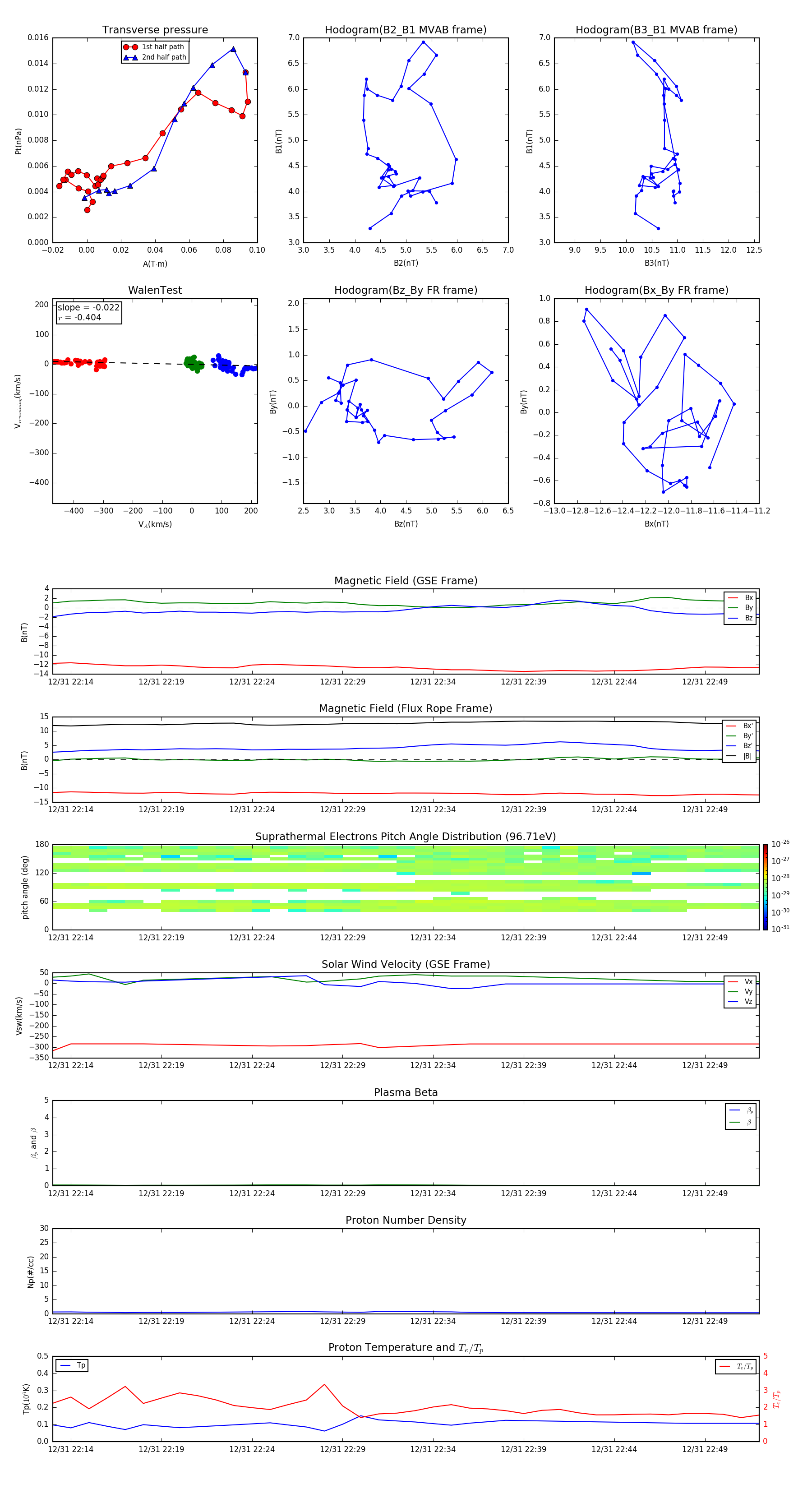
Task: Click the 'WalenTest' plot title
Action: (155, 290)
